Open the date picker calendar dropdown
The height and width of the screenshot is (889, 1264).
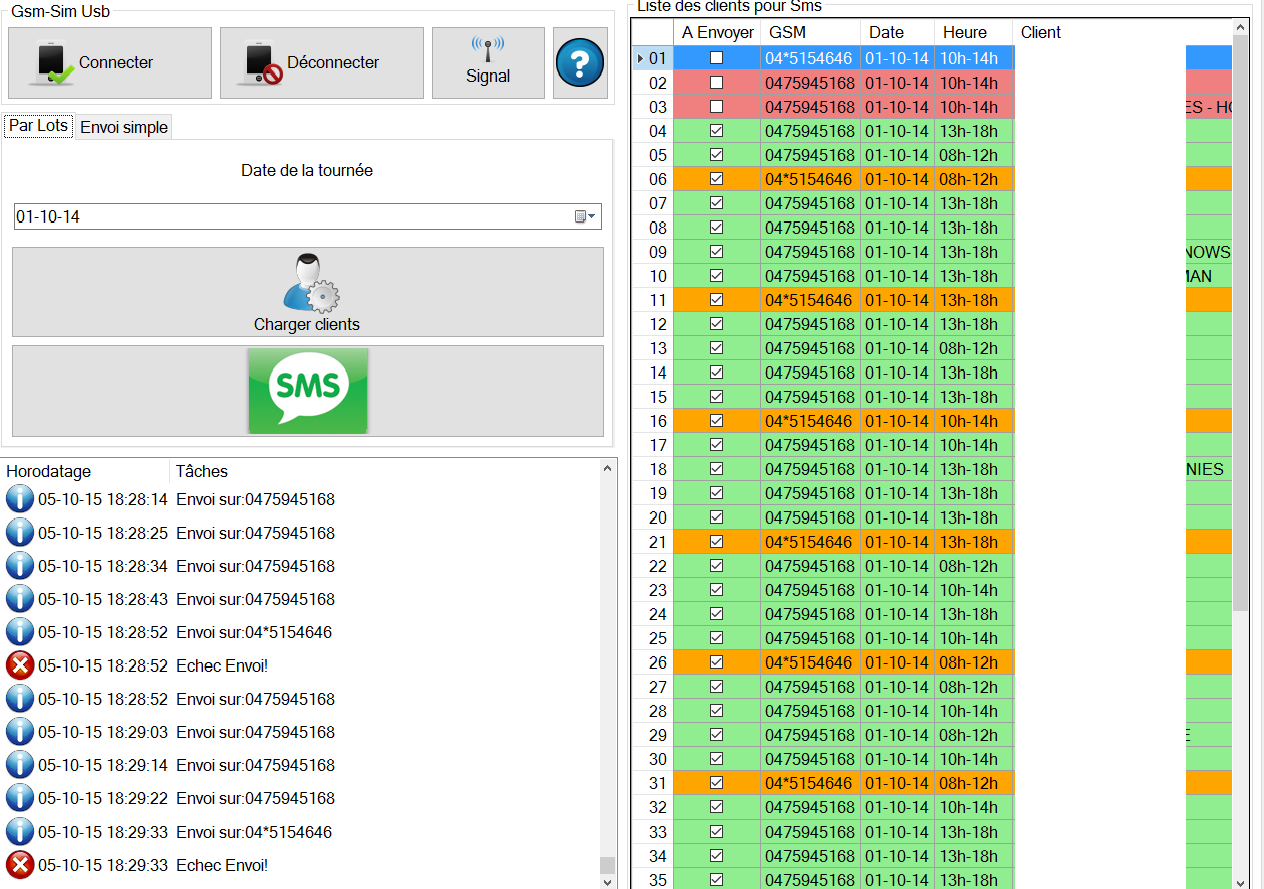tap(585, 217)
